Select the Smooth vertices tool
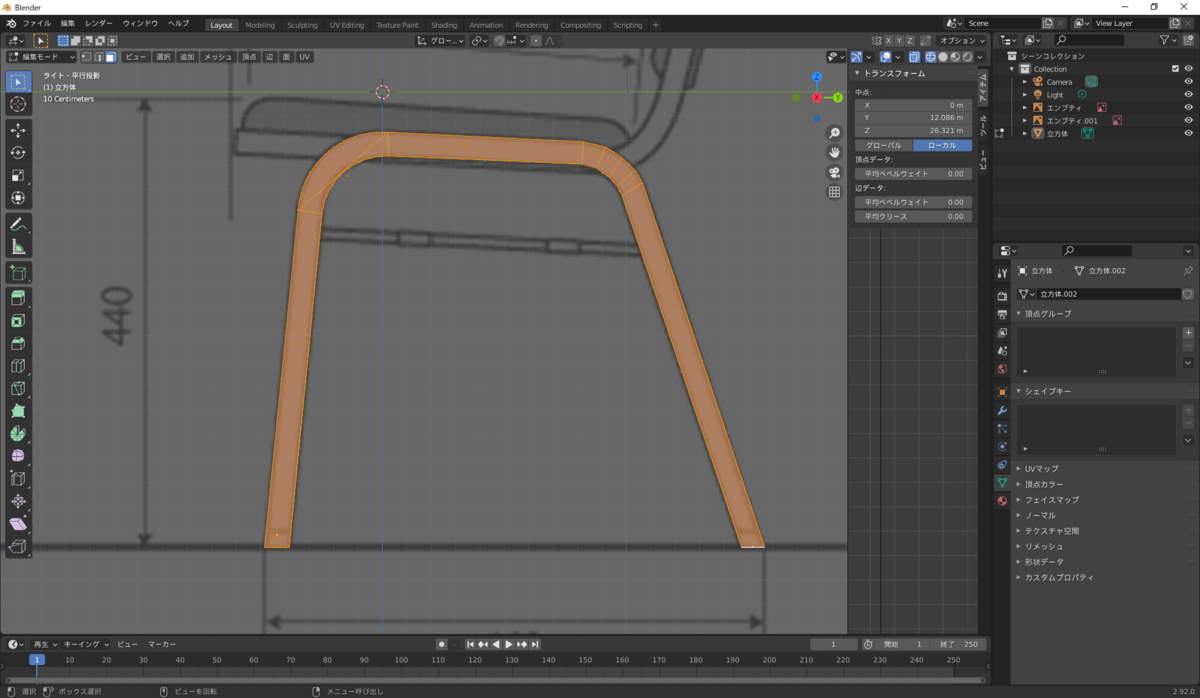The width and height of the screenshot is (1200, 698). point(18,457)
